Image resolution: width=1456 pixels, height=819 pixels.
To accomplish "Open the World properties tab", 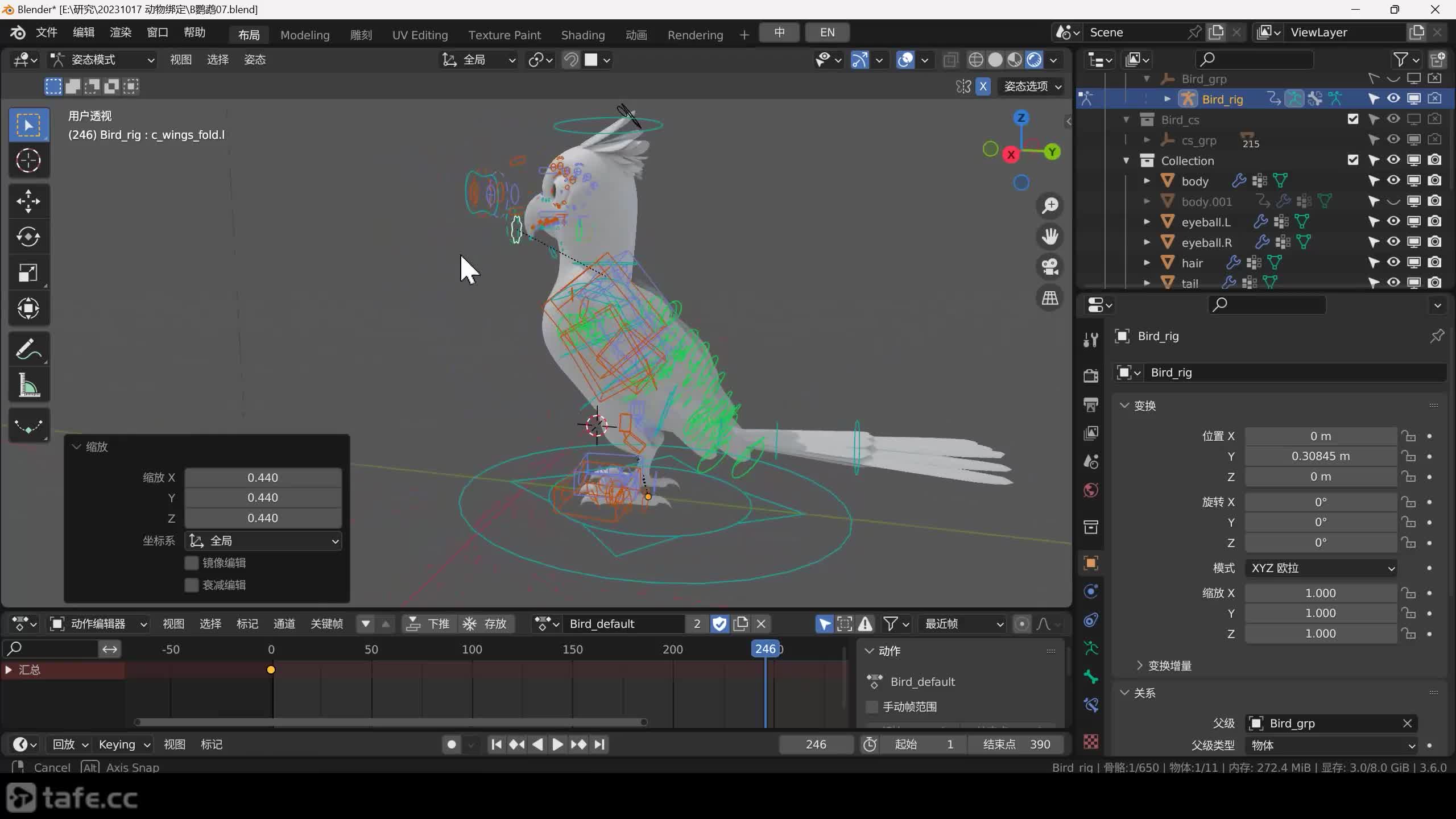I will (1090, 490).
